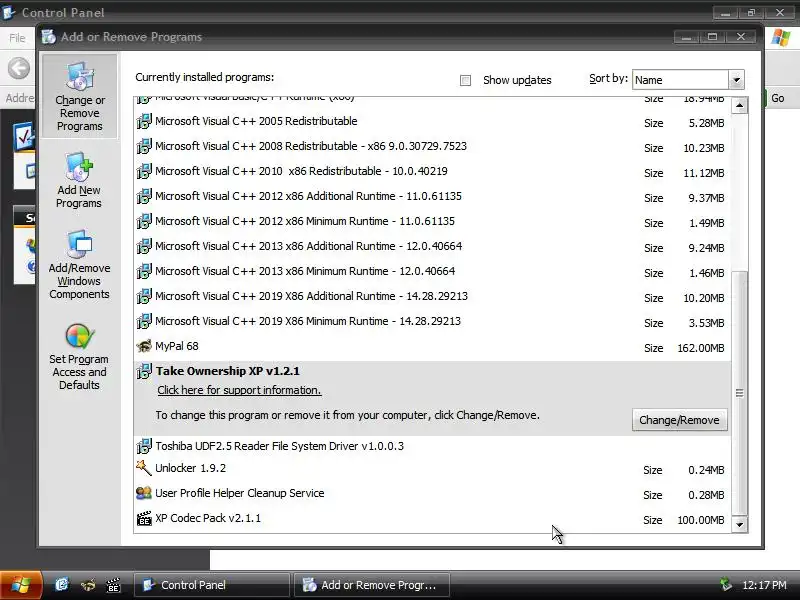
Task: Click scroll up arrow of programs list
Action: coord(739,106)
